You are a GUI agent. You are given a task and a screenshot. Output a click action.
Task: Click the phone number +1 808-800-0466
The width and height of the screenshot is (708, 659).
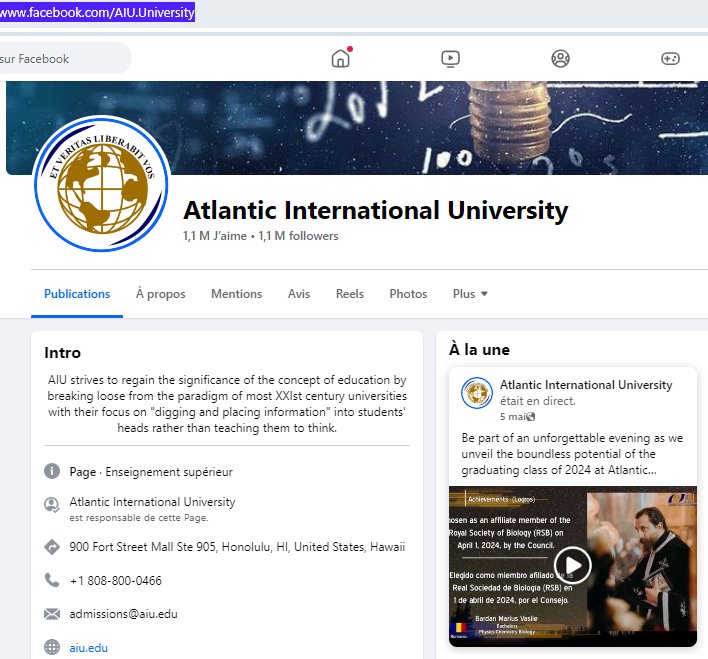click(x=116, y=580)
